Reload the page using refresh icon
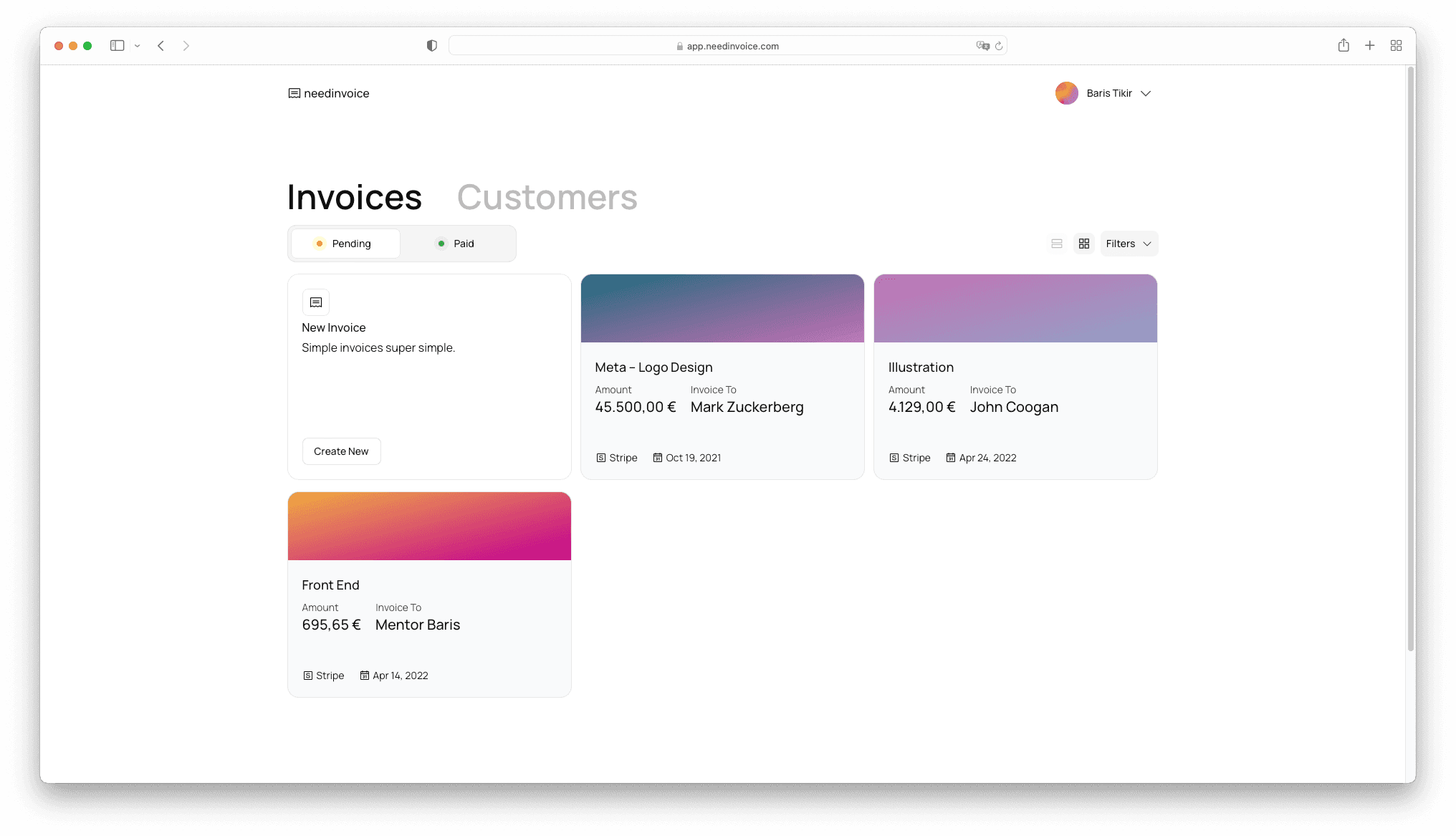 [x=999, y=46]
